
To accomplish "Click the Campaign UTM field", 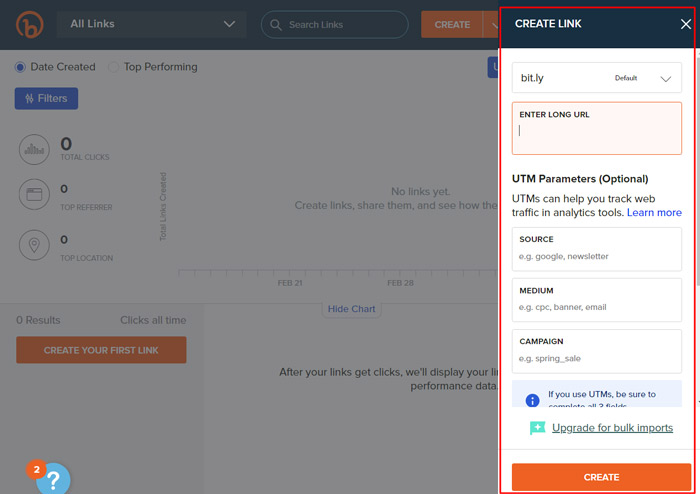I will tap(596, 351).
